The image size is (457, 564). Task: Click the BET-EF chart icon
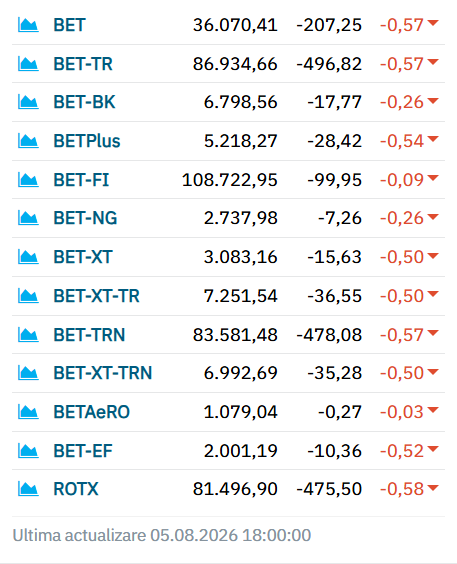click(28, 451)
